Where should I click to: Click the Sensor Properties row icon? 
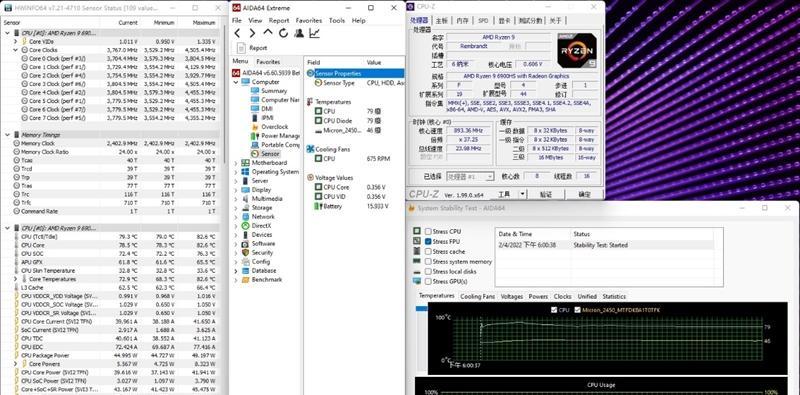311,73
